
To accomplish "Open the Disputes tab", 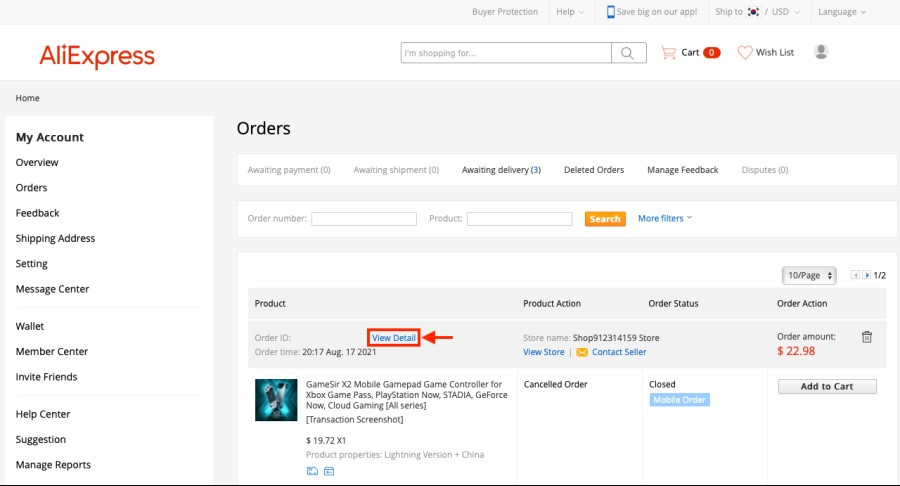I will pos(765,170).
